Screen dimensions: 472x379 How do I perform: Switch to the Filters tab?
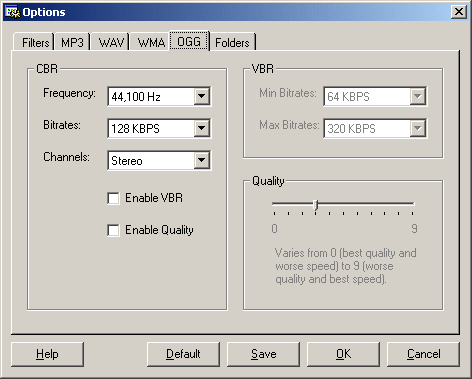(x=35, y=43)
